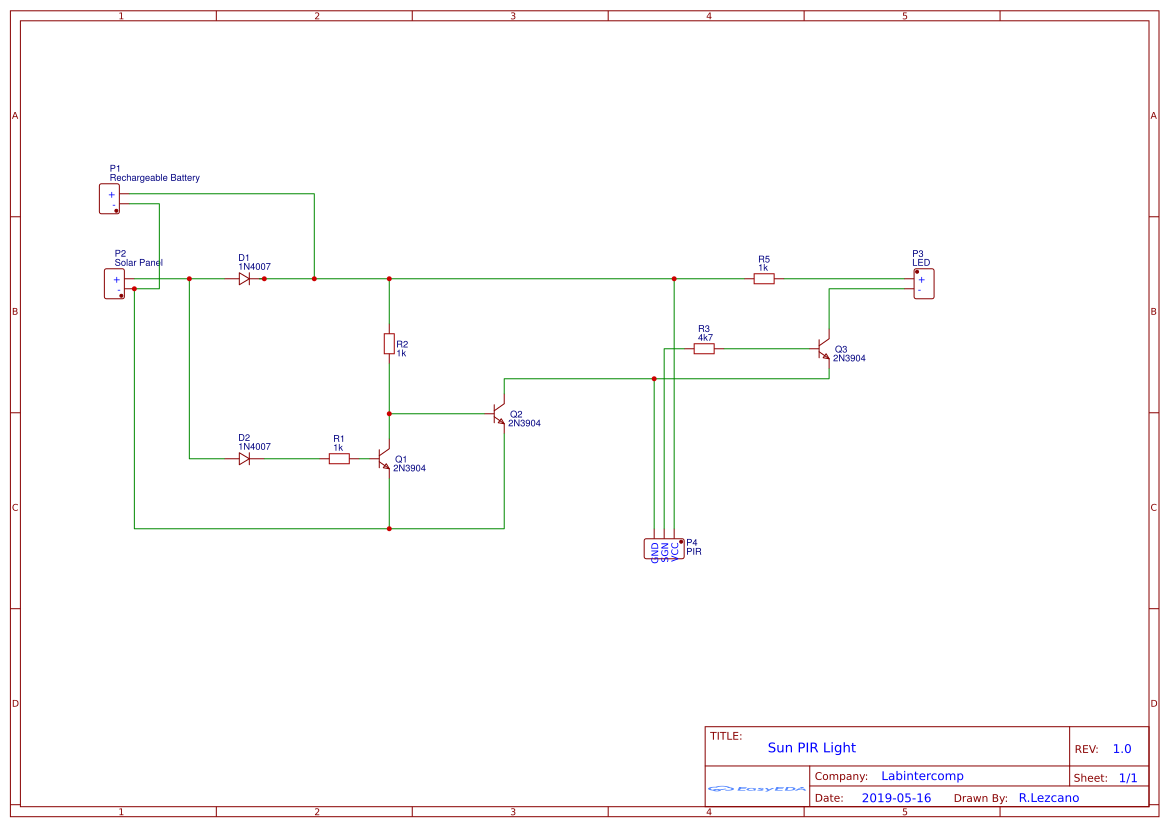Click the P2 Solar Panel connector
Viewport: 1169px width, 827px height.
[x=115, y=284]
